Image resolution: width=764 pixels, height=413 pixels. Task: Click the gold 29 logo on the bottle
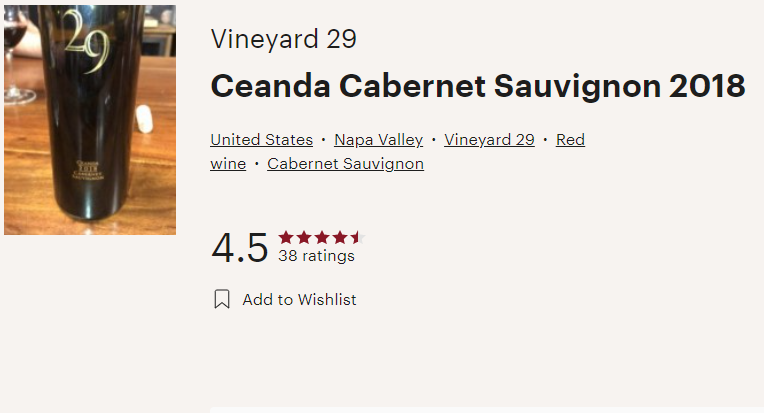pos(87,41)
